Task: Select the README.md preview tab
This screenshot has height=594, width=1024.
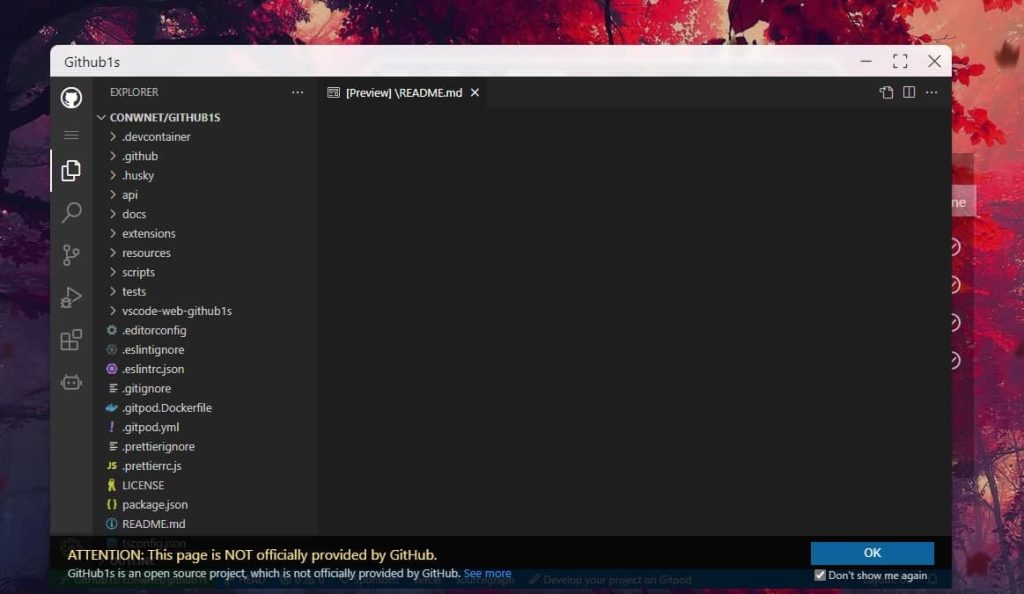Action: click(x=403, y=93)
